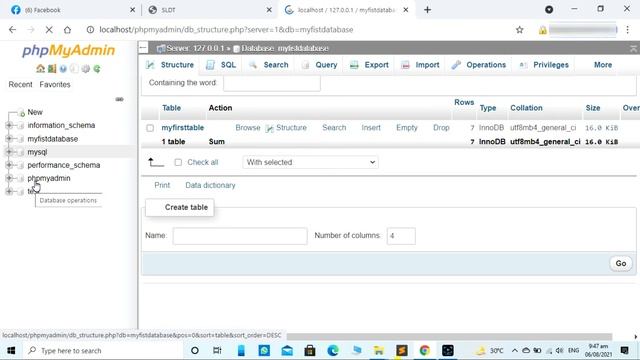Open Task View on the taskbar
Image resolution: width=640 pixels, height=360 pixels.
tap(217, 350)
